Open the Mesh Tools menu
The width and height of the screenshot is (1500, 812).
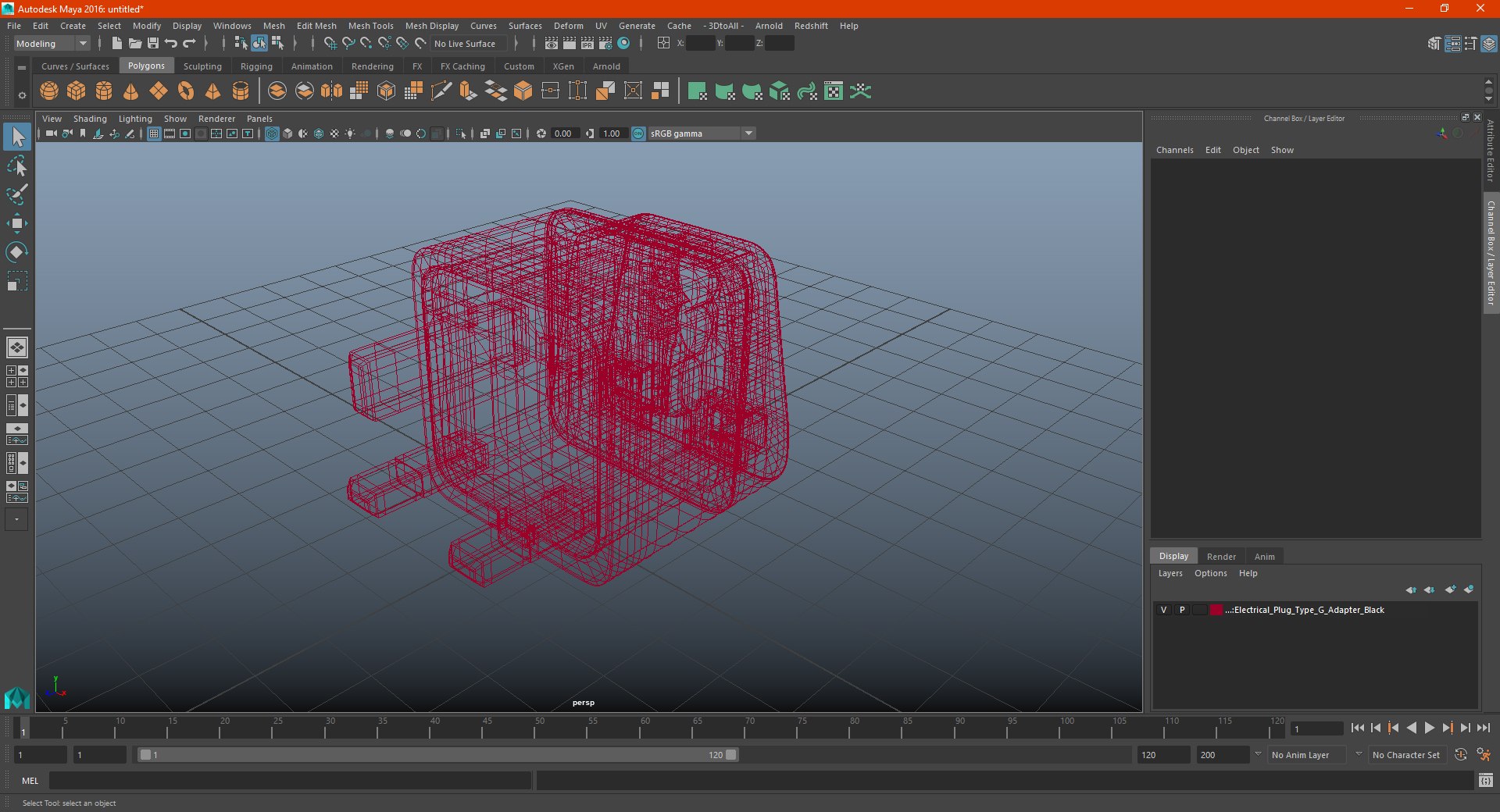click(x=370, y=26)
